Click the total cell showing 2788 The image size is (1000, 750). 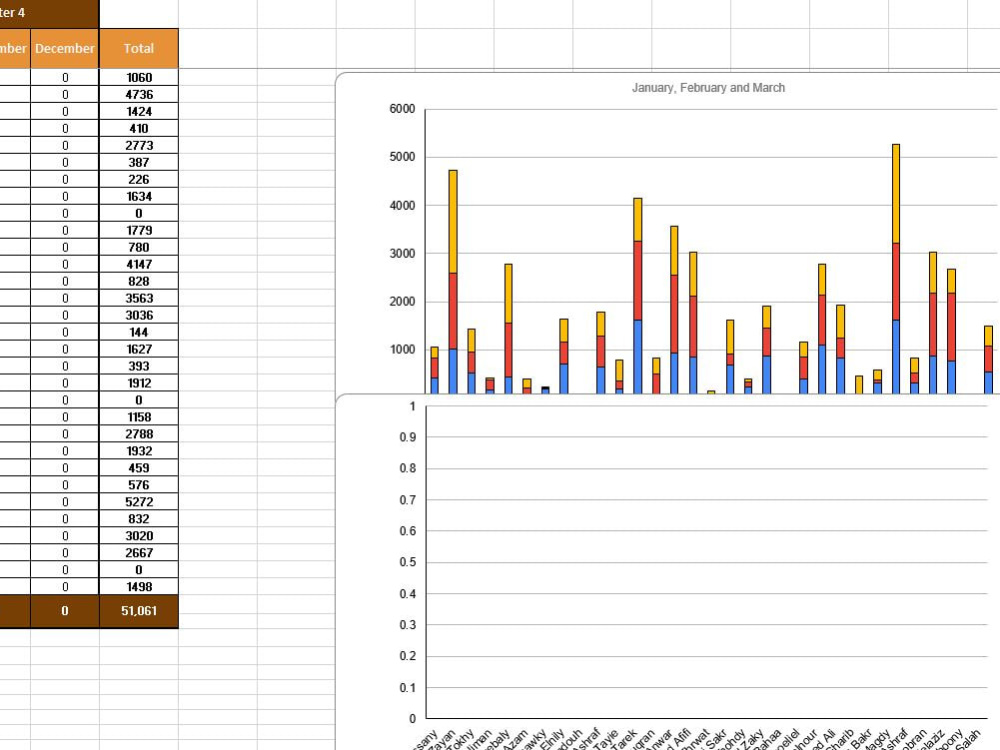138,434
